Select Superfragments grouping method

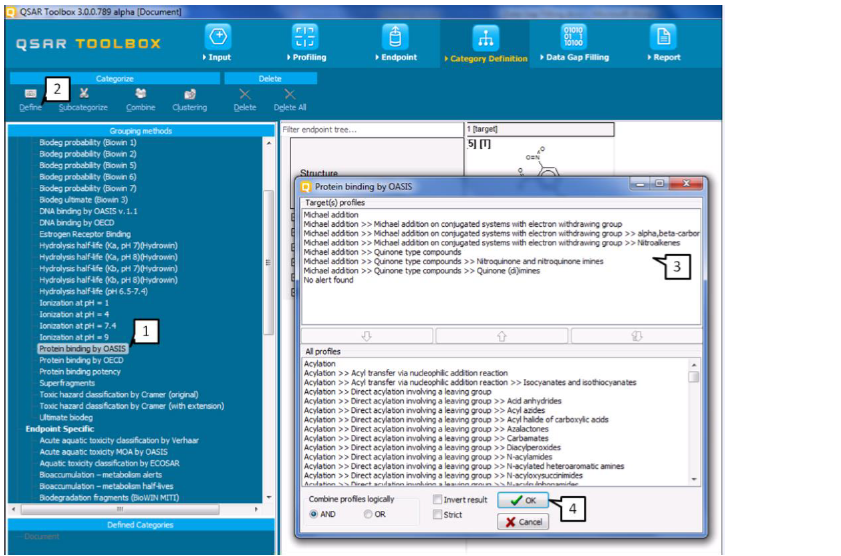[67, 383]
